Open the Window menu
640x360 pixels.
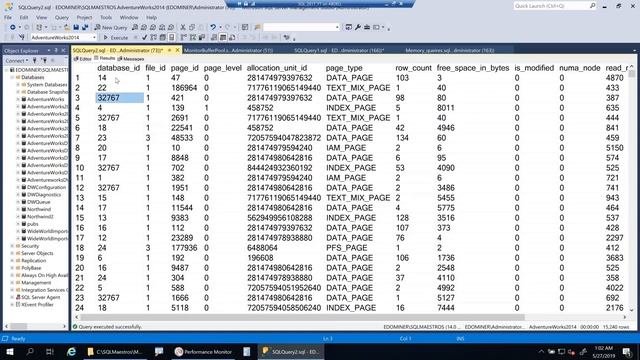(129, 18)
